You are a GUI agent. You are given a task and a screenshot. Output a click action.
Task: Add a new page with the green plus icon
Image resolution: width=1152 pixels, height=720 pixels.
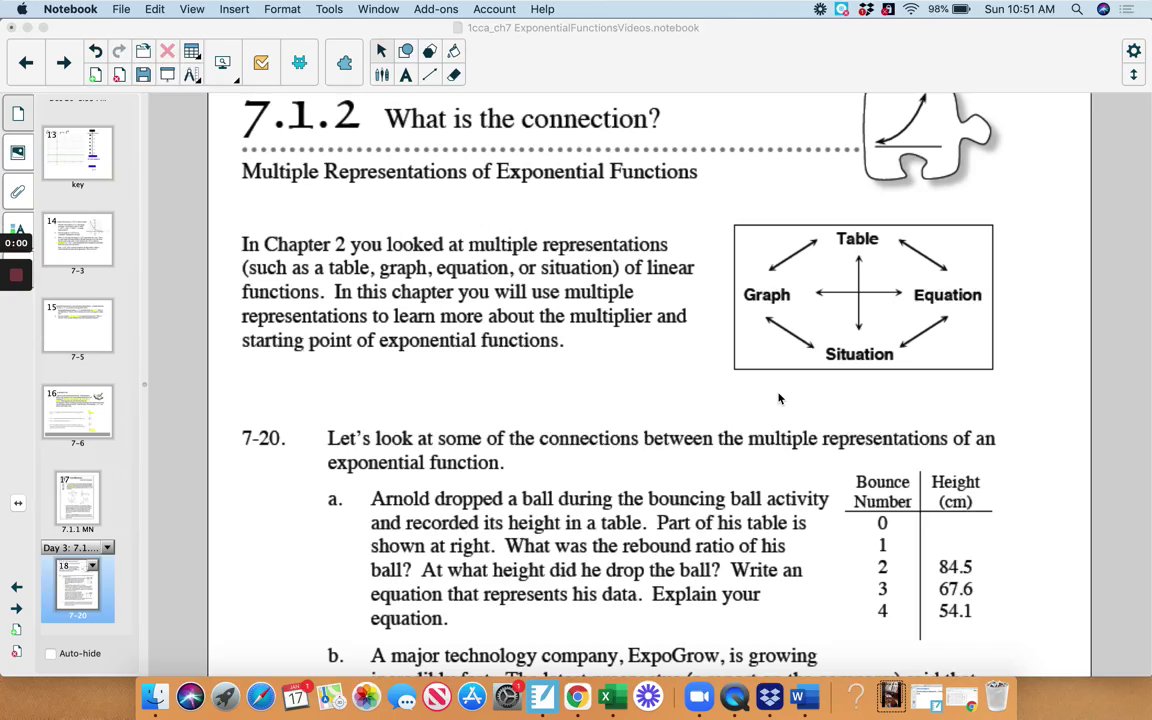click(95, 75)
